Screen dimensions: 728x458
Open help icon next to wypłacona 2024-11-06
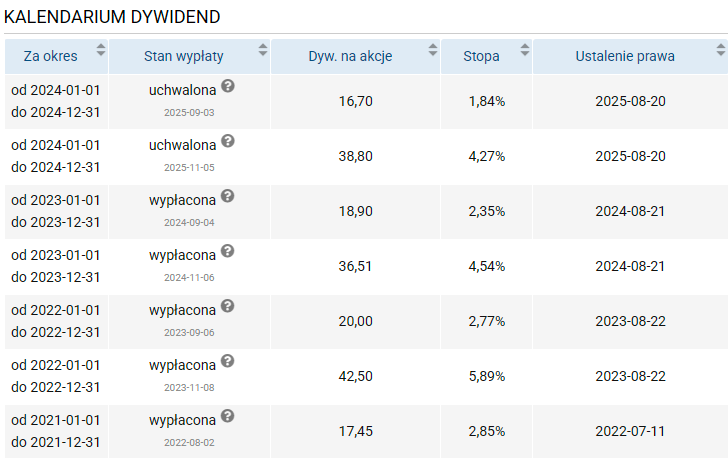(228, 251)
